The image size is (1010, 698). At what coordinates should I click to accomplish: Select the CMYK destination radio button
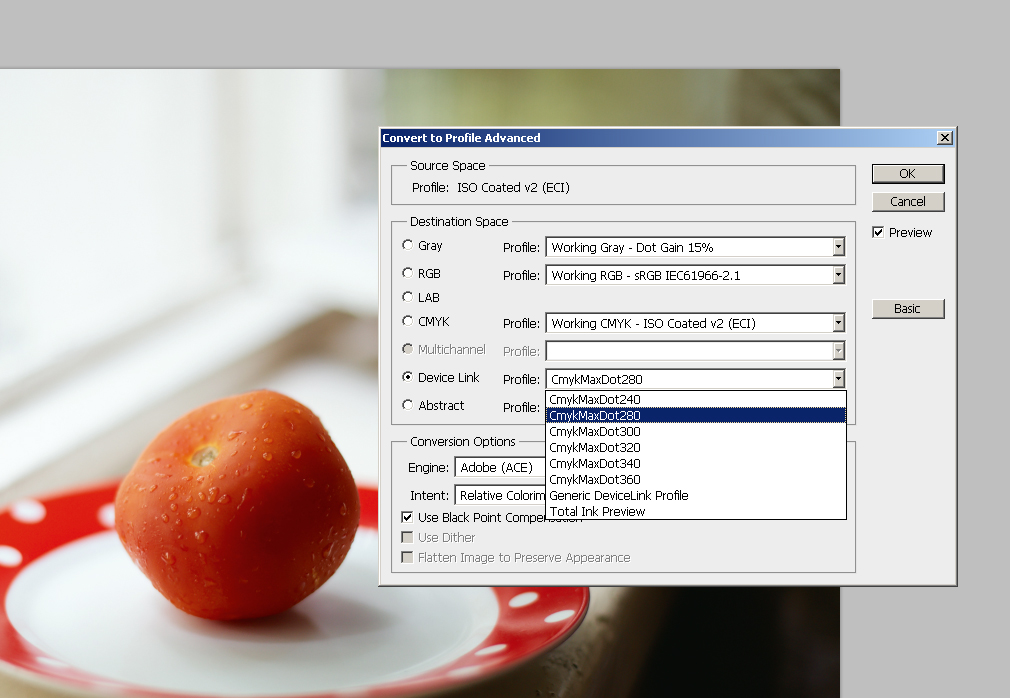tap(407, 321)
